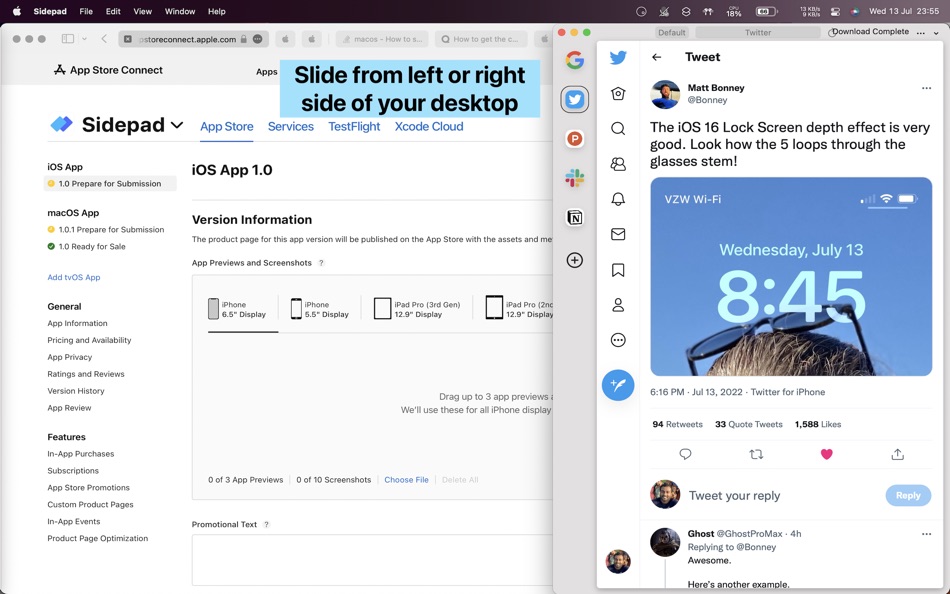Retweet Matt Bonney's tweet
This screenshot has height=594, width=950.
pos(756,454)
